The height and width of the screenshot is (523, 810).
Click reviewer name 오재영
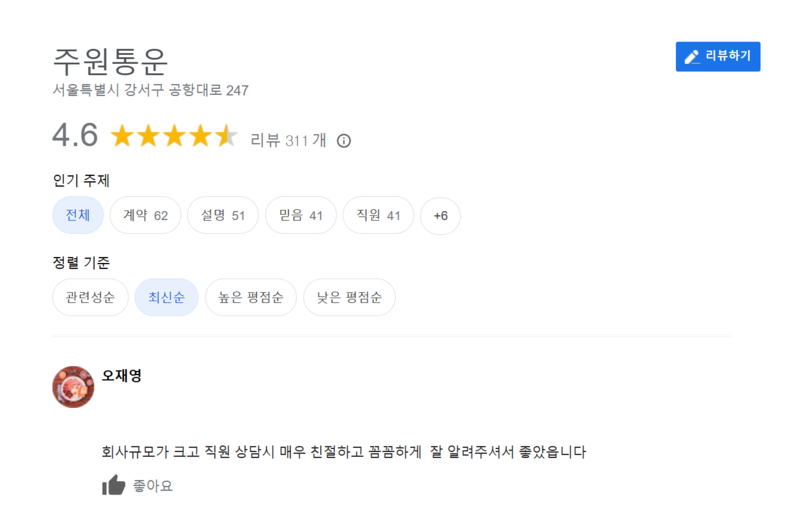pyautogui.click(x=121, y=376)
